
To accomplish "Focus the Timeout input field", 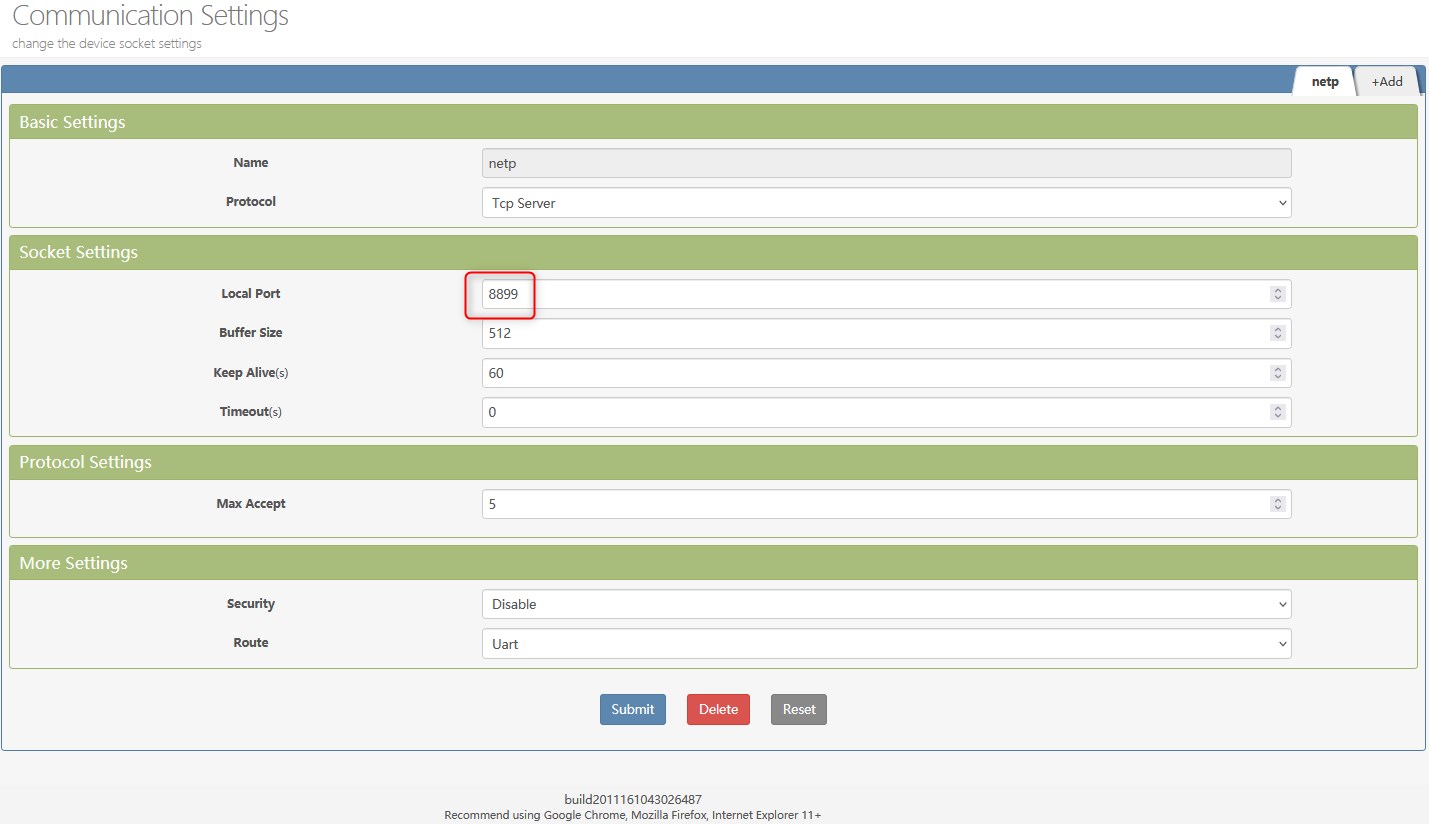I will [886, 412].
